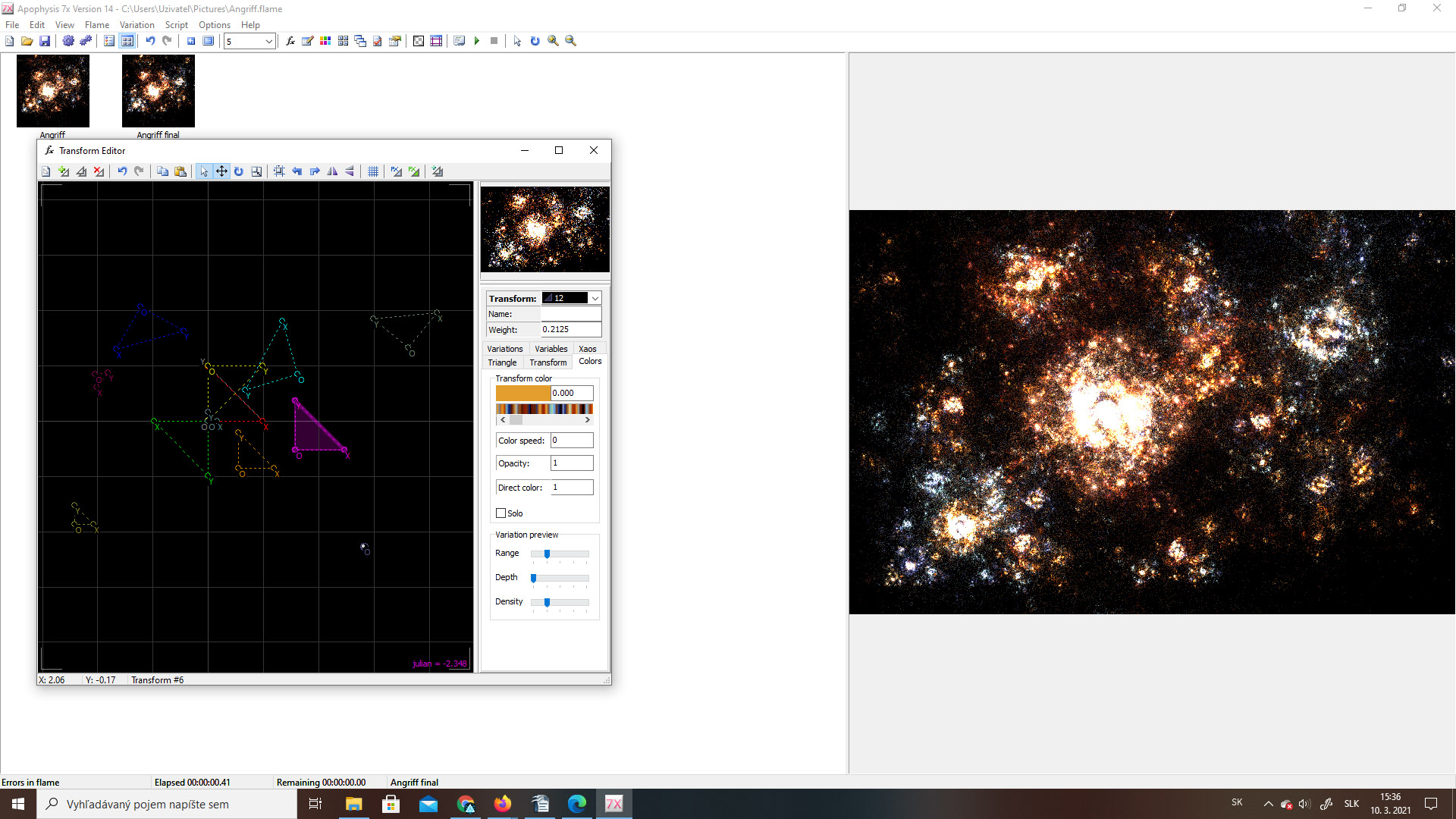
Task: Click the Color speed label button
Action: pos(522,441)
